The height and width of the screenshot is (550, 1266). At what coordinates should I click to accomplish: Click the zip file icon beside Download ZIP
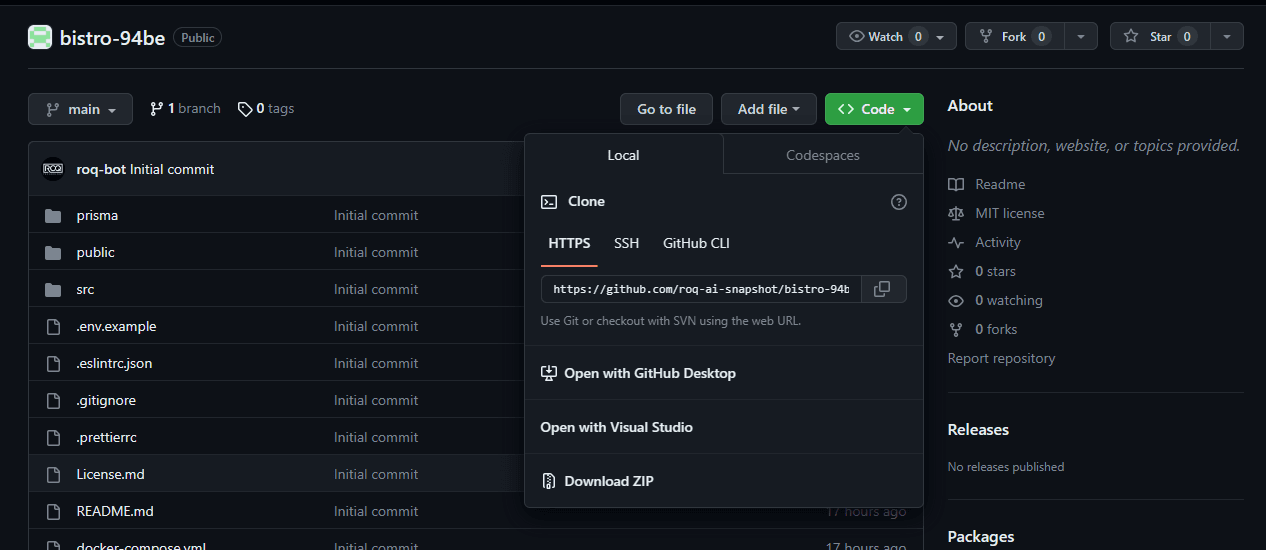[x=549, y=481]
